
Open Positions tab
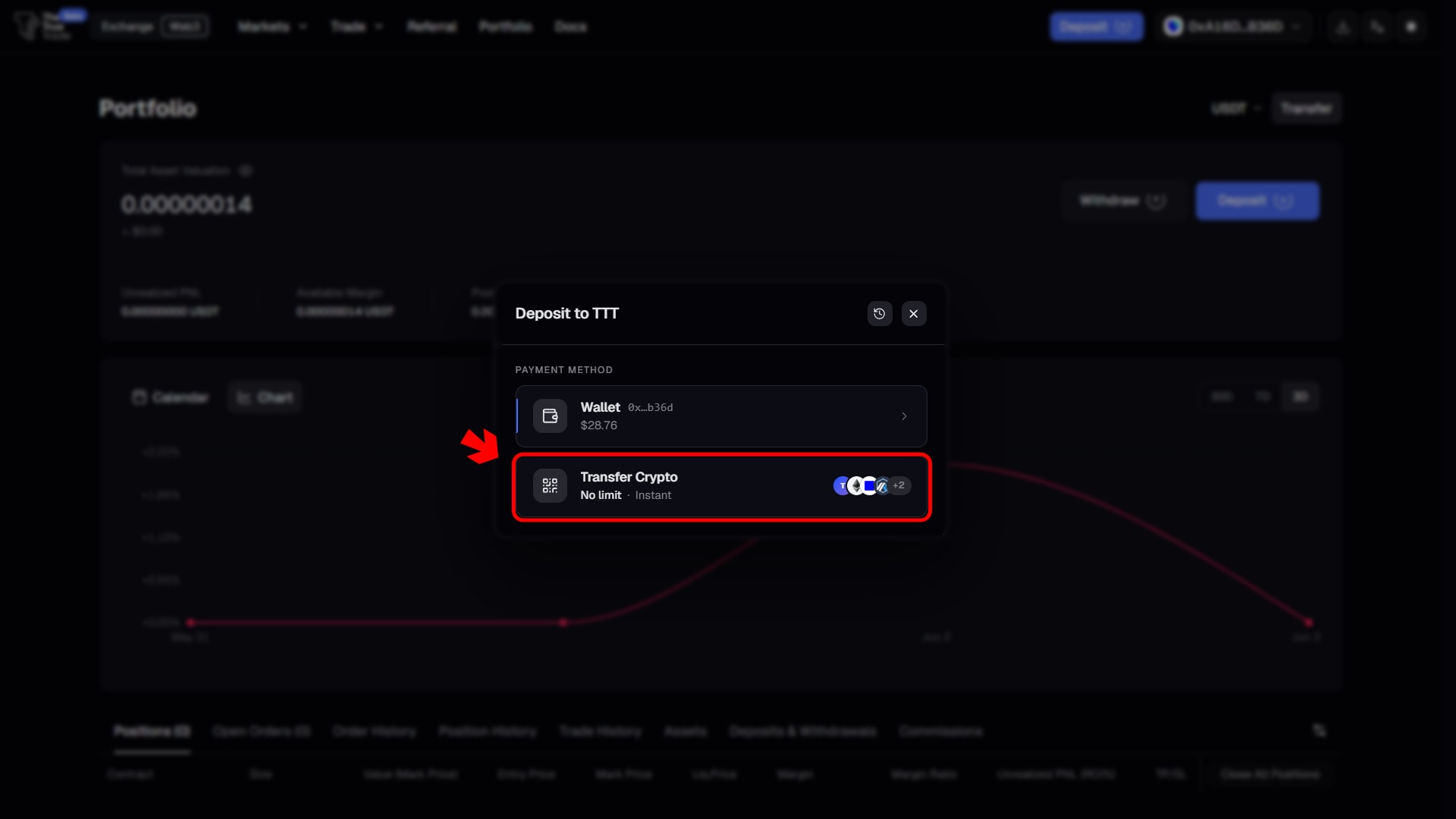152,731
